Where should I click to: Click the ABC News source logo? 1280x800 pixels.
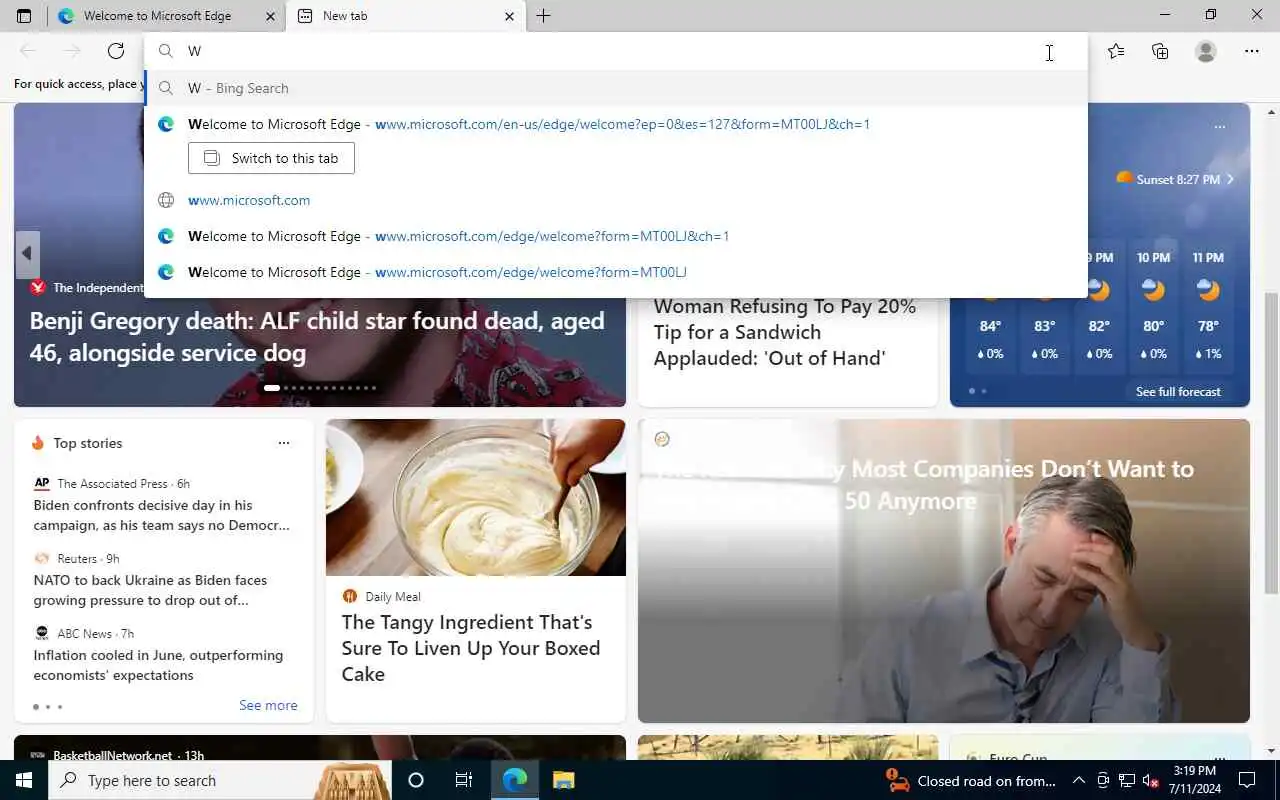click(x=42, y=633)
